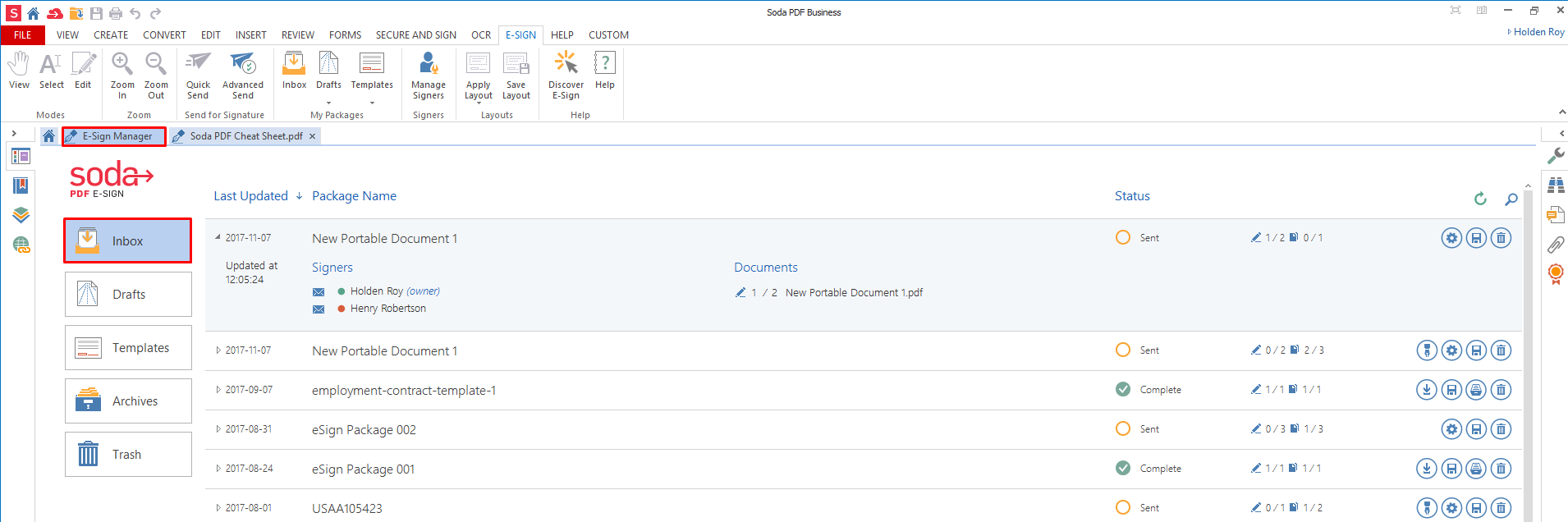Viewport: 1568px width, 522px height.
Task: Open the package search magnifier
Action: point(1511,199)
